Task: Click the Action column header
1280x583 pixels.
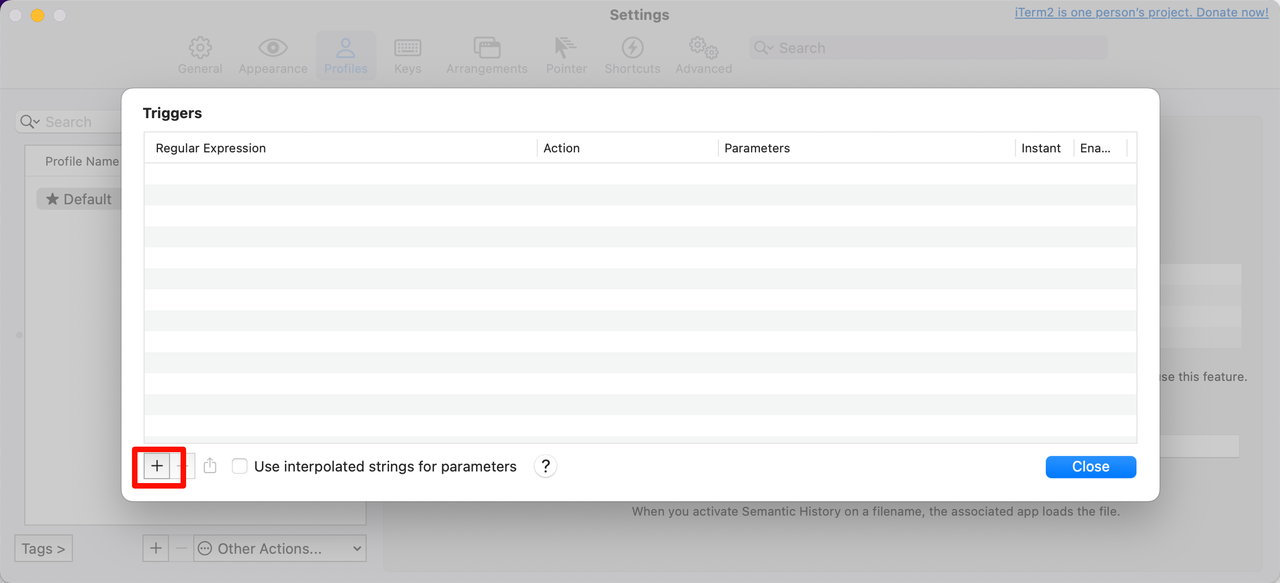Action: pos(627,148)
